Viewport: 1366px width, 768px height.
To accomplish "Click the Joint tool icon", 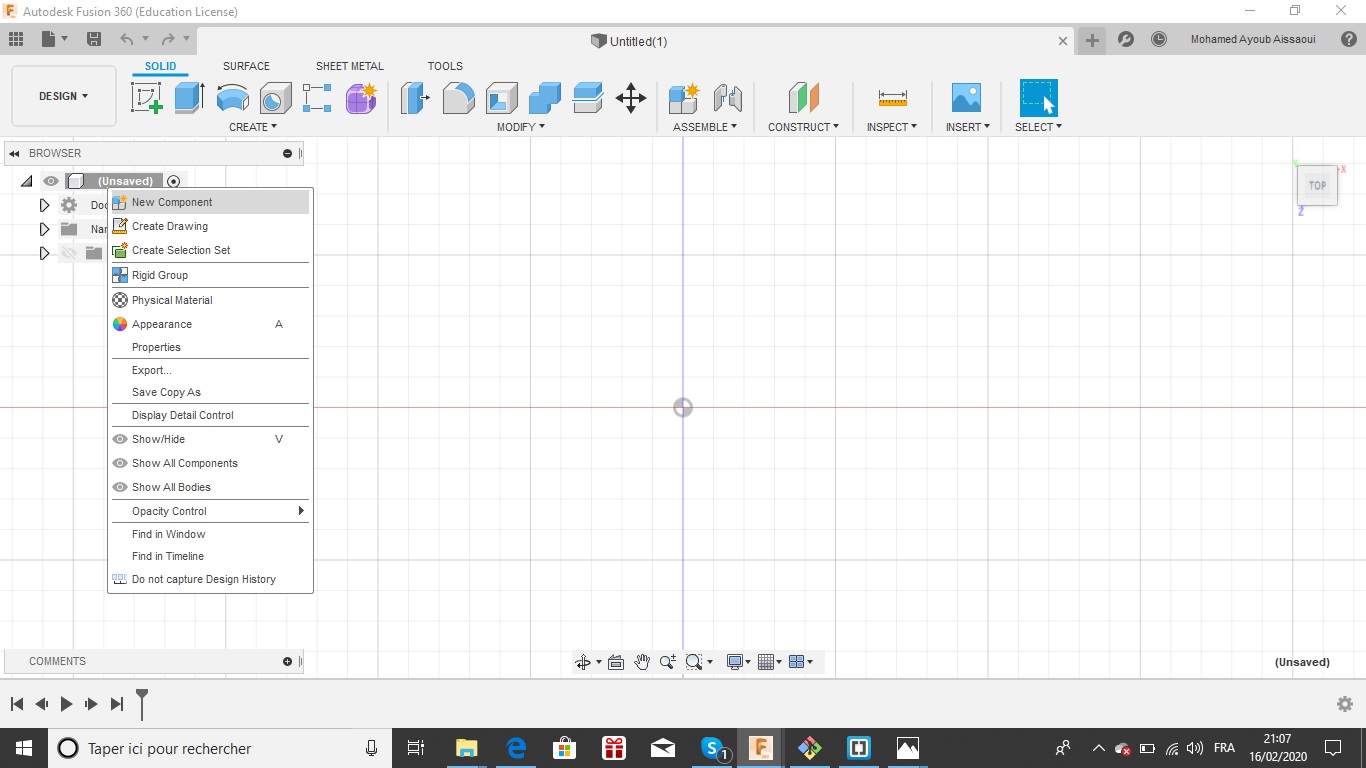I will click(x=727, y=98).
